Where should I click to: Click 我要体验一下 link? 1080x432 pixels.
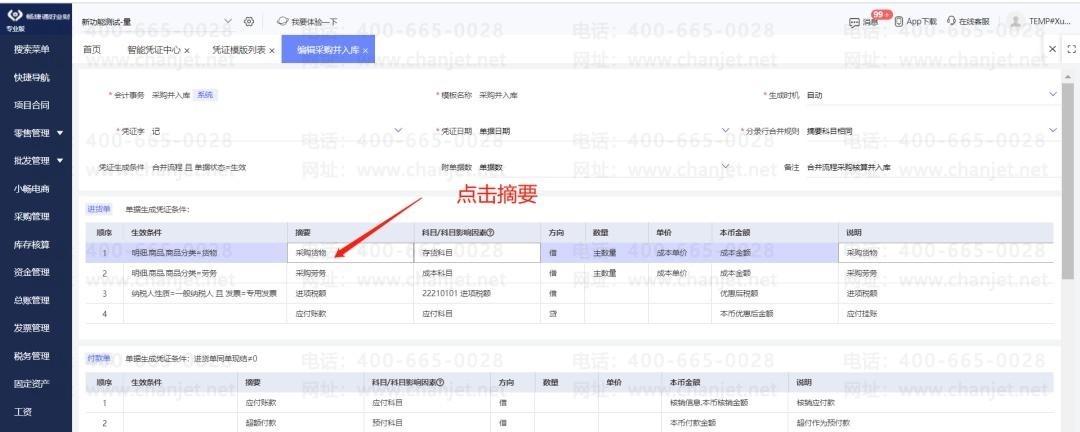point(307,22)
